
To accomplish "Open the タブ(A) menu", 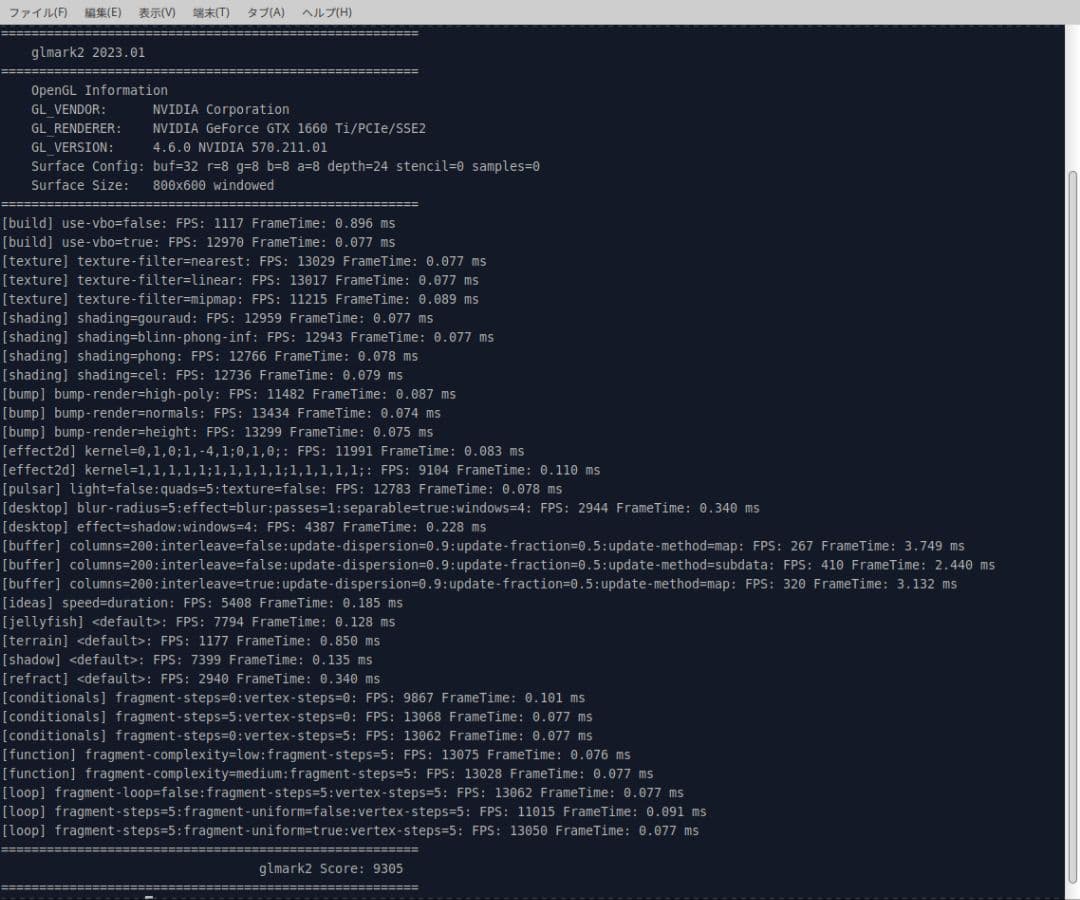I will click(265, 12).
